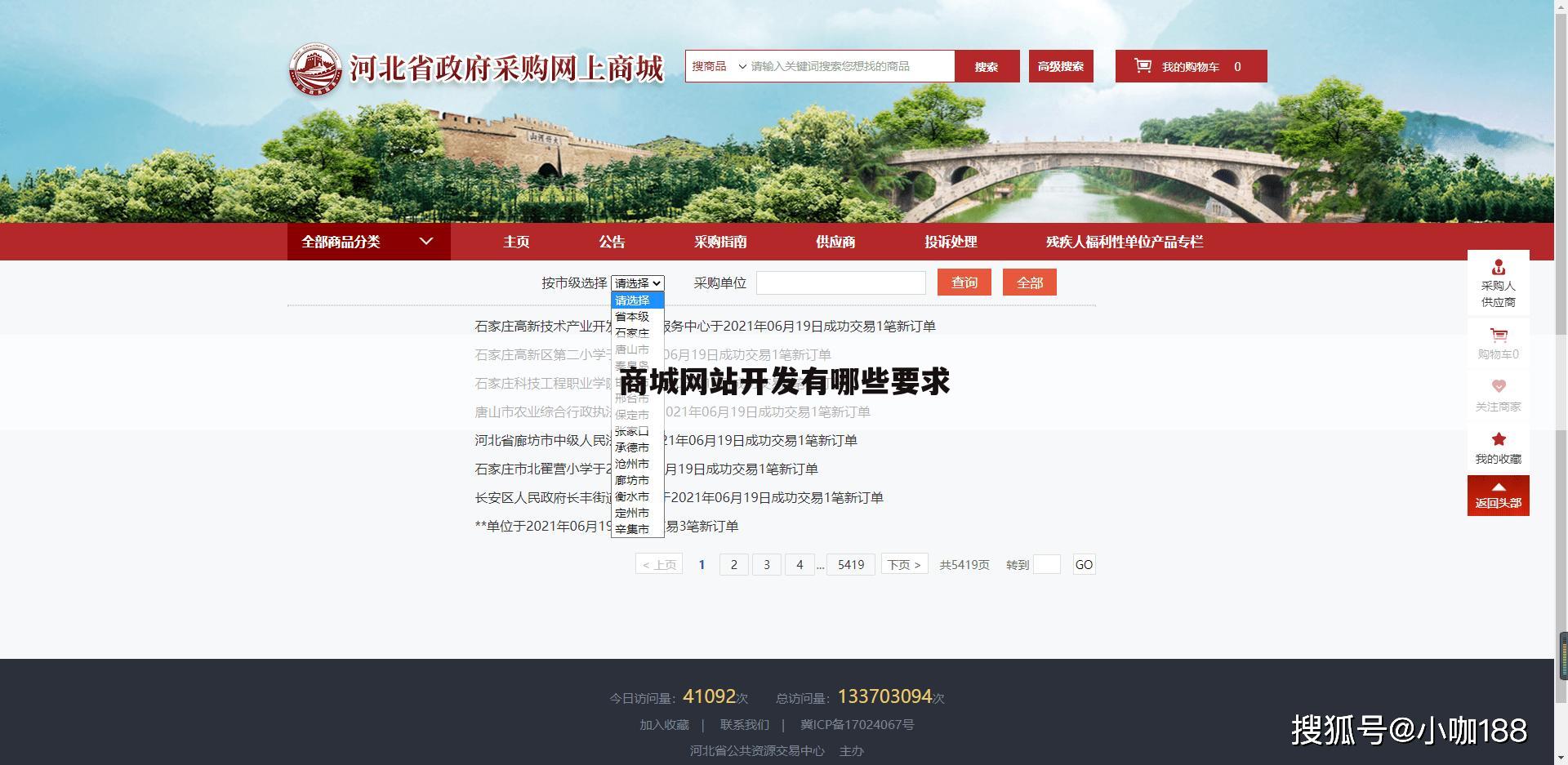The height and width of the screenshot is (765, 1568).
Task: Click the Hebei procurement mall logo emblem
Action: 316,69
